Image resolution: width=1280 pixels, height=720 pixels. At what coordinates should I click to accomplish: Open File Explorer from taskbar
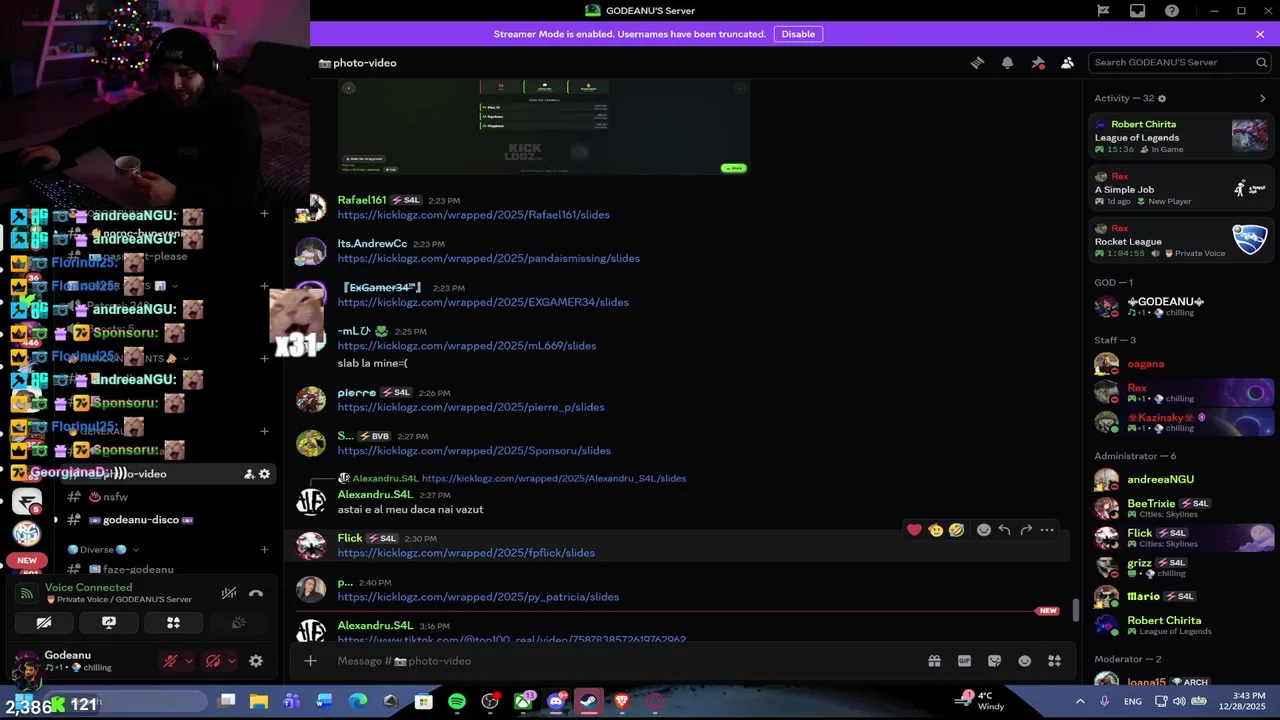tap(259, 702)
